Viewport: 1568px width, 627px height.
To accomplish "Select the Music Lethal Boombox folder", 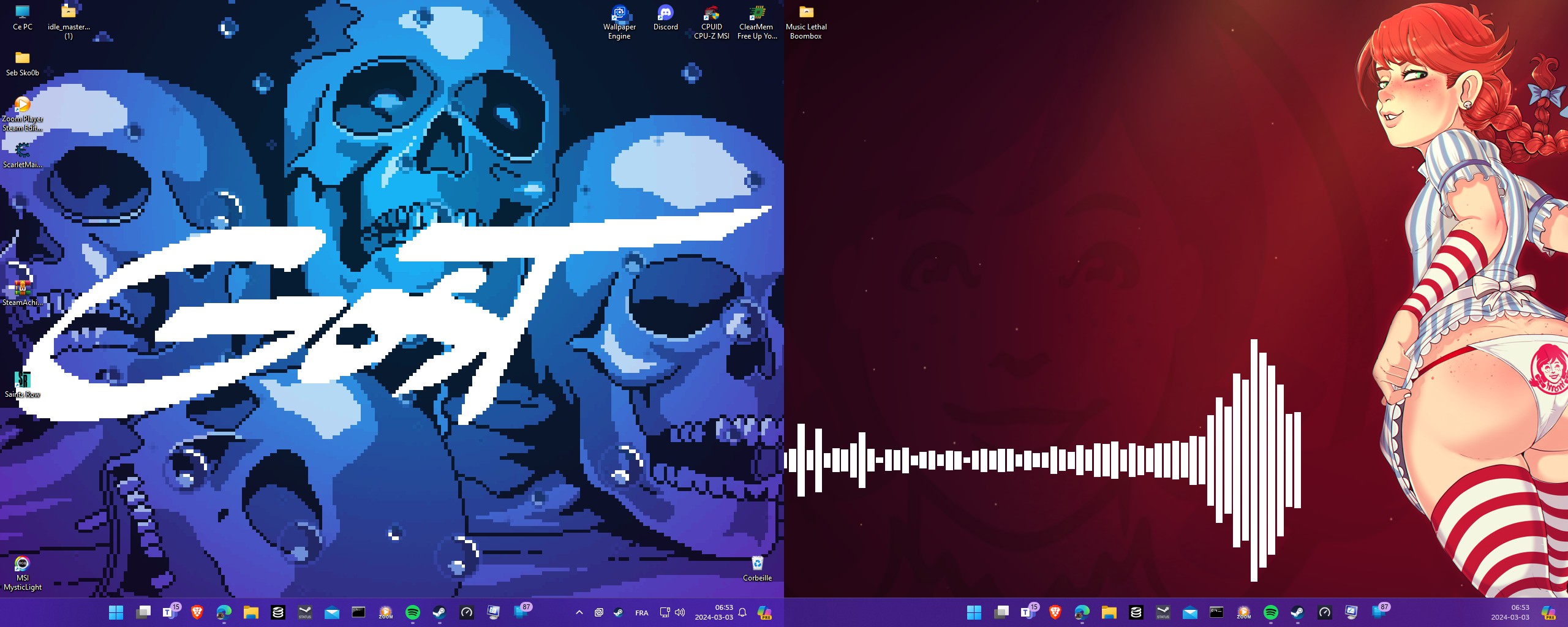I will click(806, 22).
